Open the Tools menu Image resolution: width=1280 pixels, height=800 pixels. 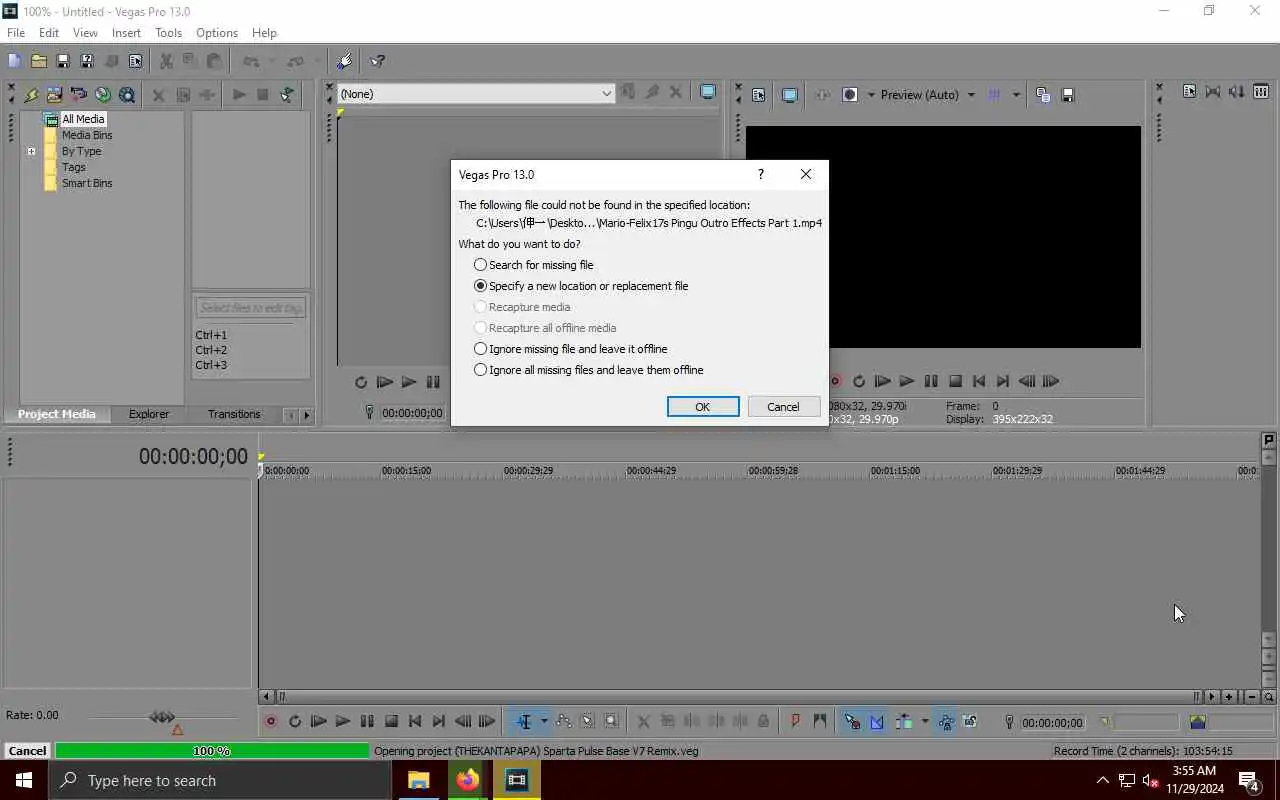tap(168, 33)
